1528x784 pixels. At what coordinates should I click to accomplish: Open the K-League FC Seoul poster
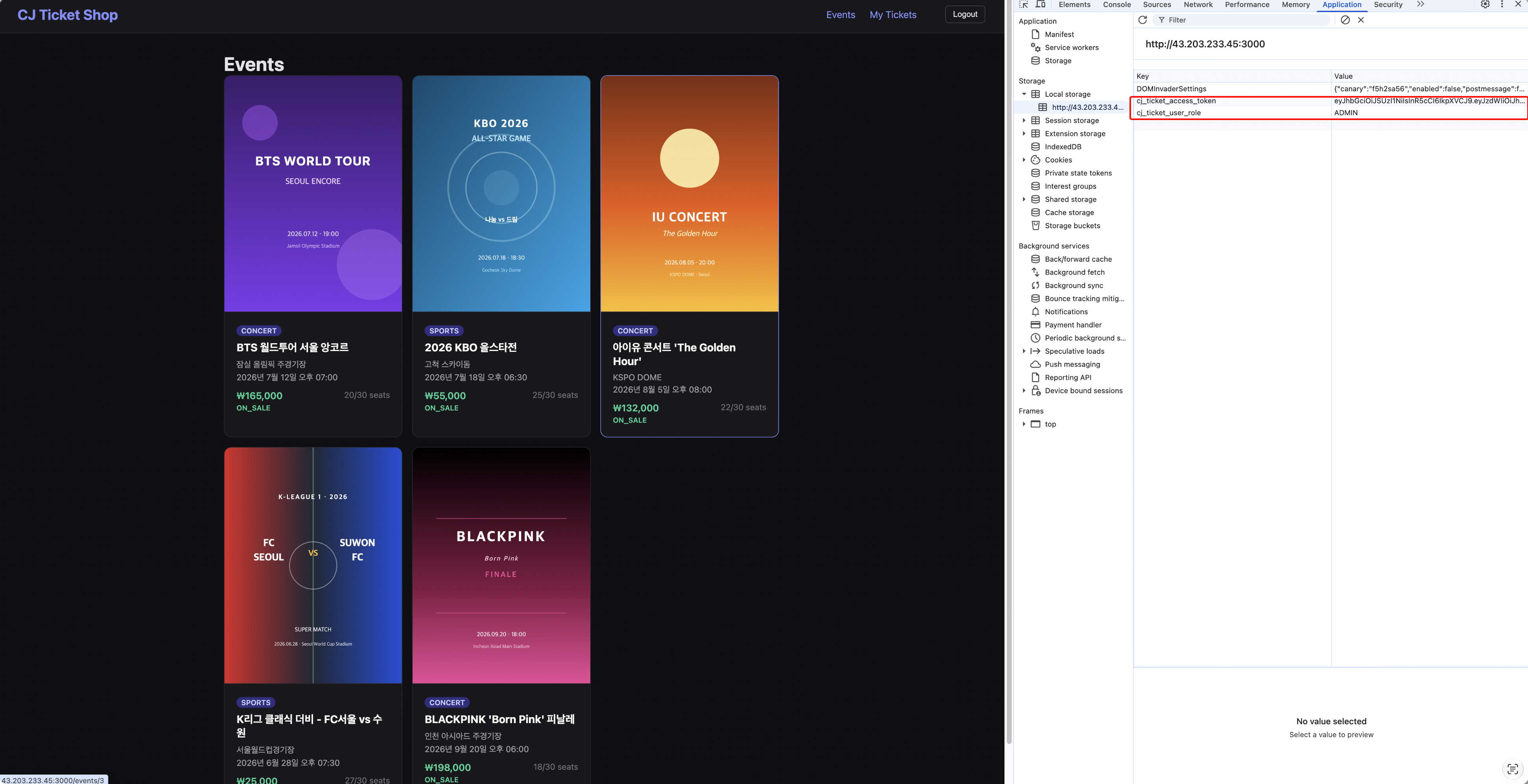point(313,565)
